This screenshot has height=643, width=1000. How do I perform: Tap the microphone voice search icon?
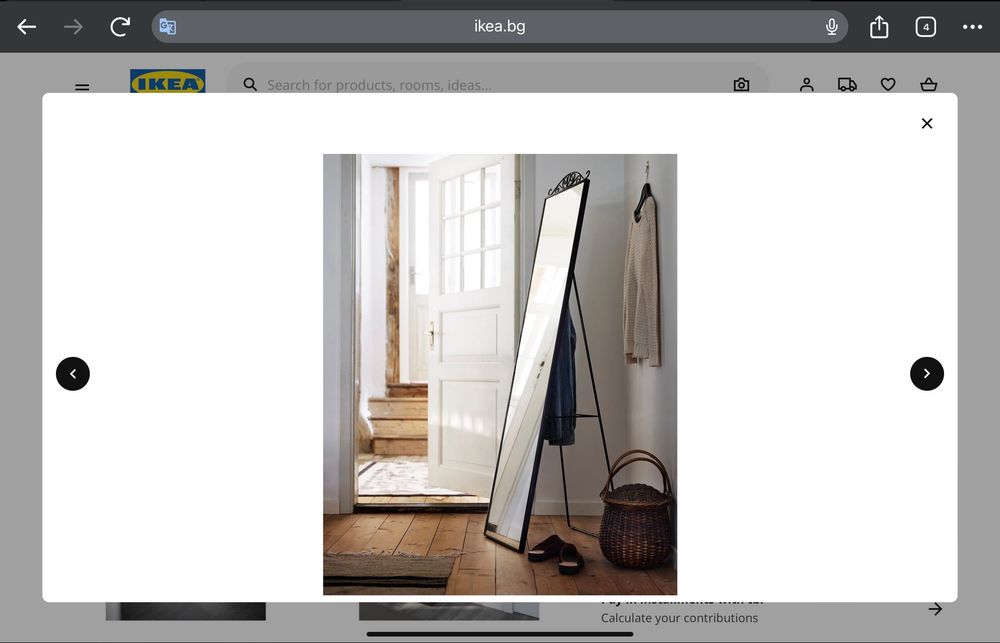point(831,27)
